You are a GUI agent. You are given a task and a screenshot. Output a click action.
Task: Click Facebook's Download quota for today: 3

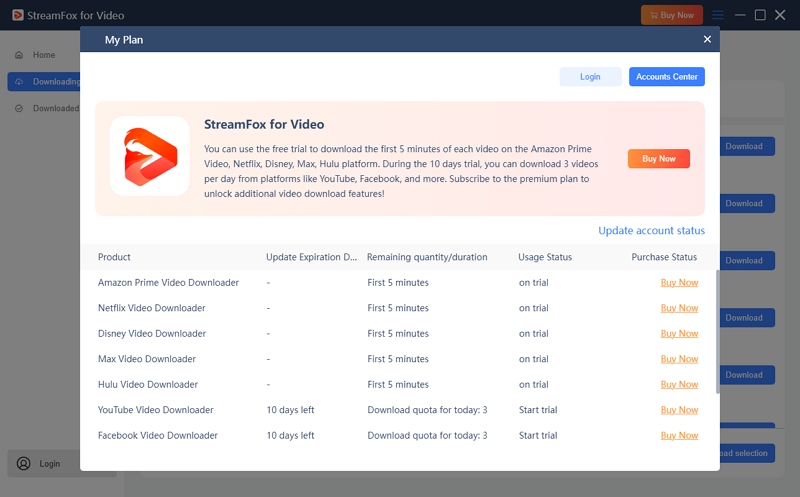[427, 436]
